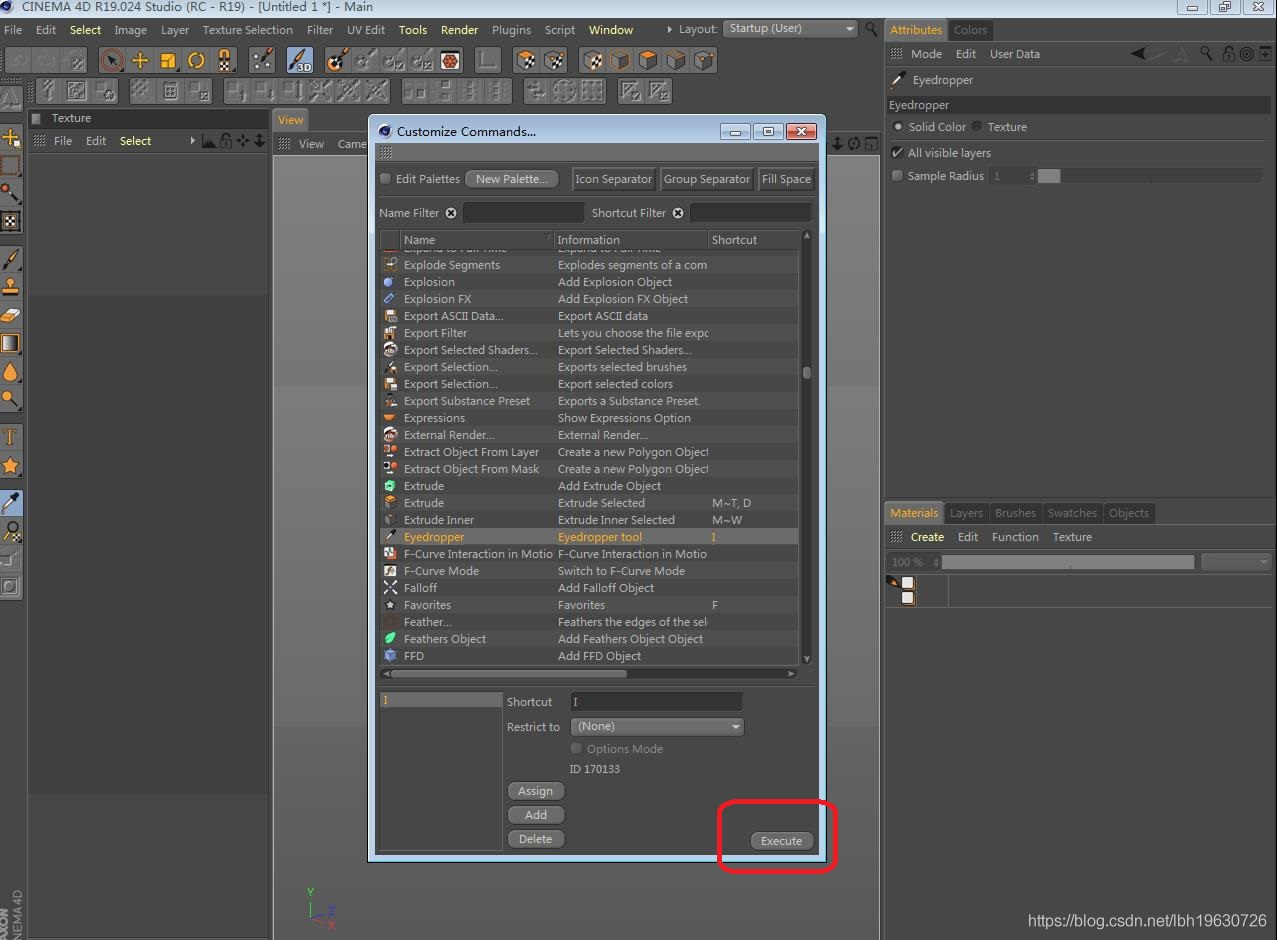The image size is (1277, 940).
Task: Enable the Edit Palettes checkbox
Action: point(385,179)
